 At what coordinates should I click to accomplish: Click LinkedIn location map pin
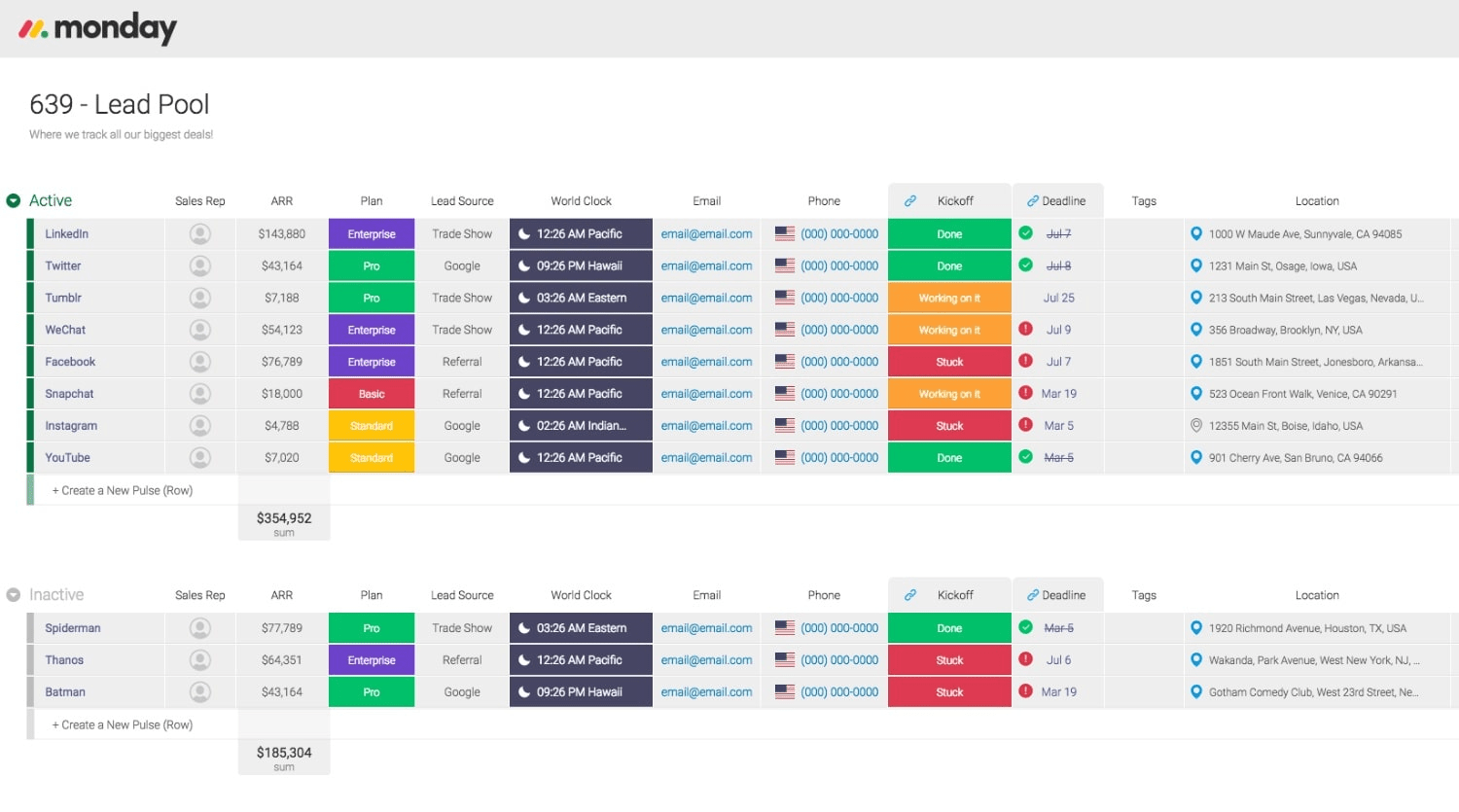[x=1196, y=233]
